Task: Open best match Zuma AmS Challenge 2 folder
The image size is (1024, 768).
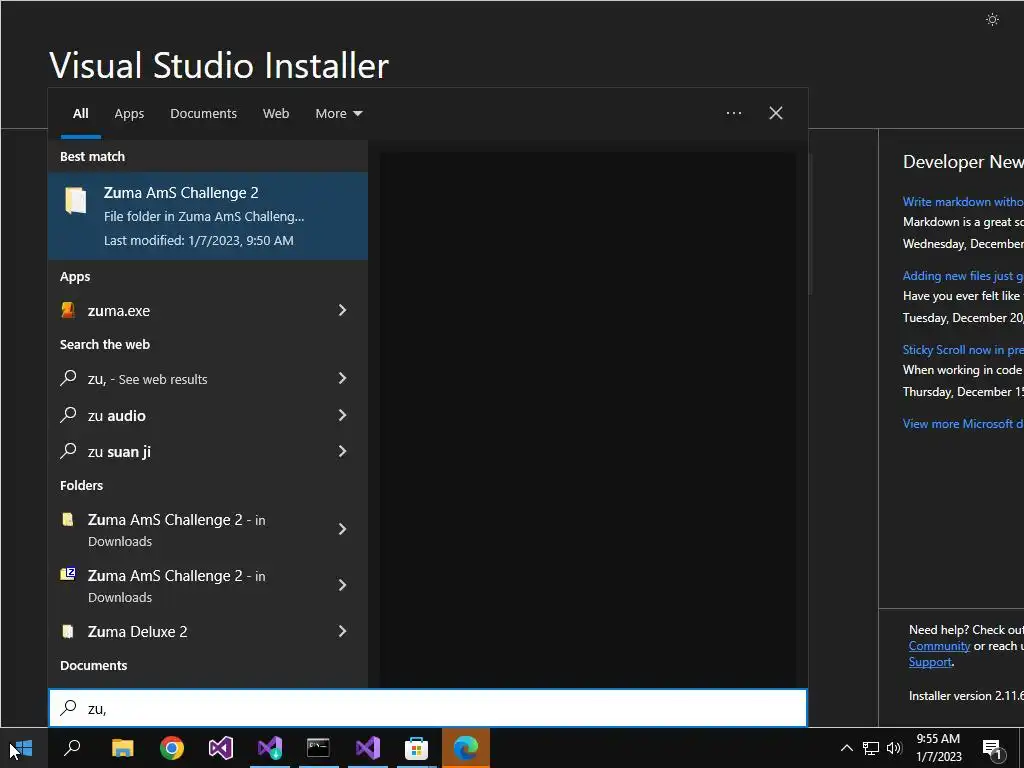Action: (x=208, y=216)
